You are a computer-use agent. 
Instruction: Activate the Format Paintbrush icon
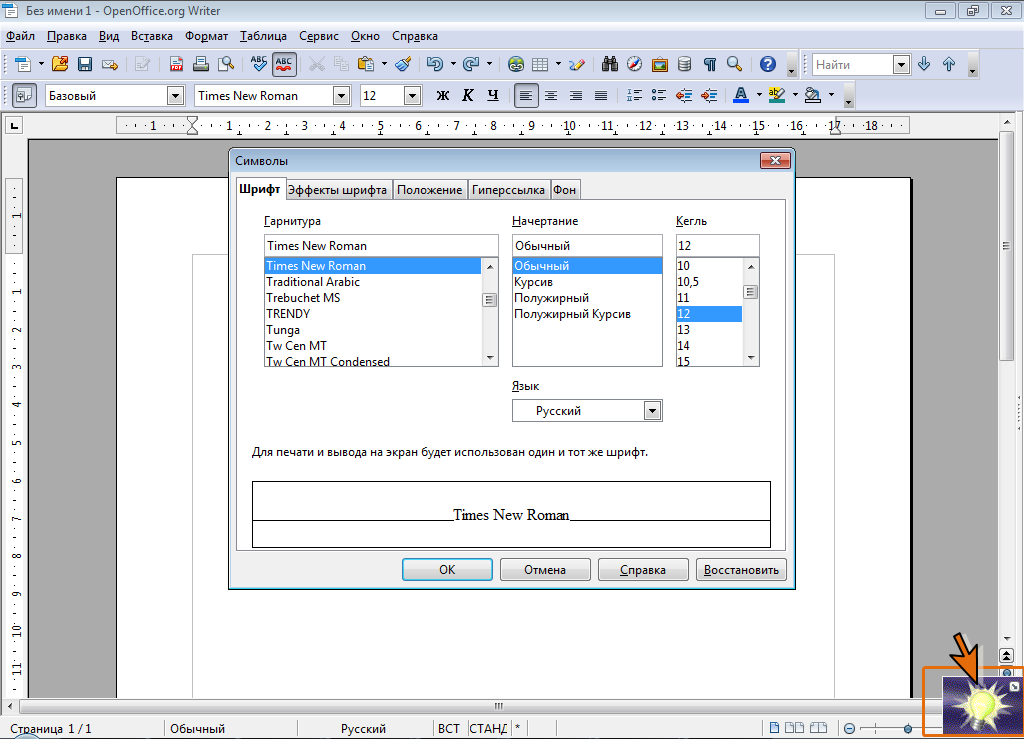click(x=404, y=64)
